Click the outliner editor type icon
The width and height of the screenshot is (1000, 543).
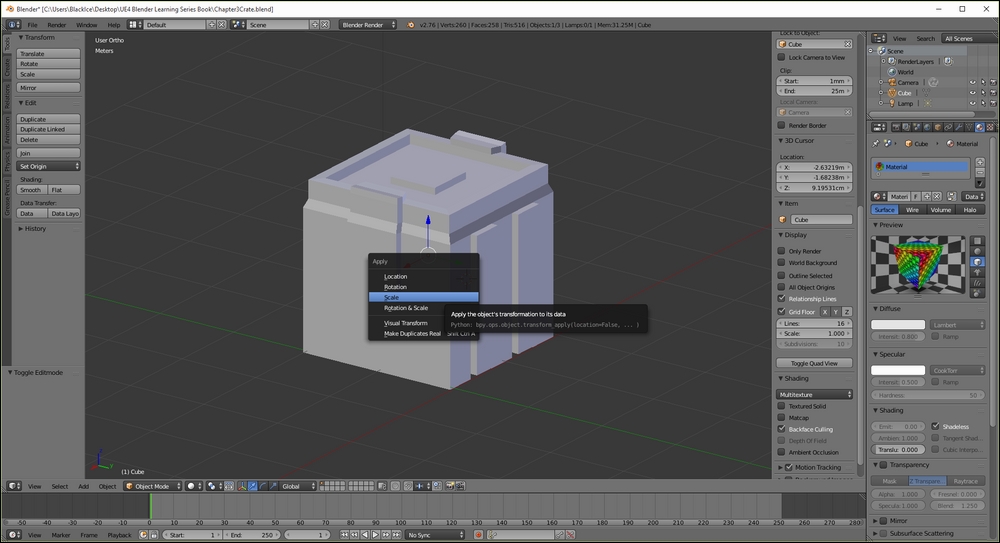879,38
